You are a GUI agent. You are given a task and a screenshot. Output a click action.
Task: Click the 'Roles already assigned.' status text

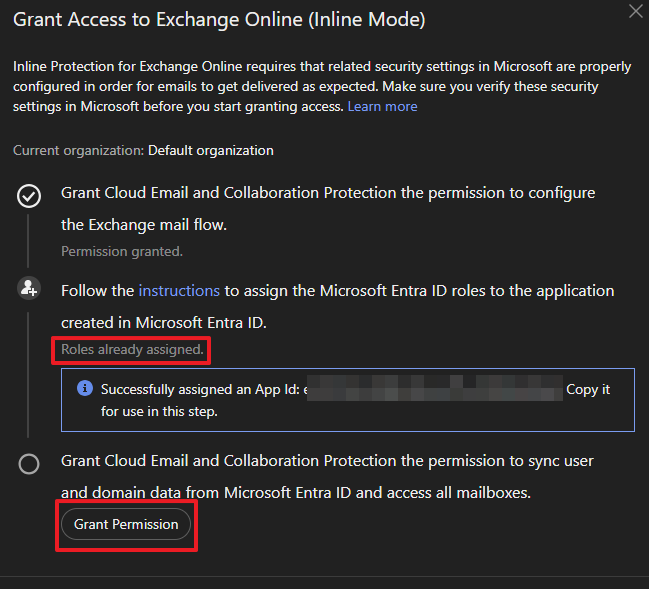tap(132, 350)
